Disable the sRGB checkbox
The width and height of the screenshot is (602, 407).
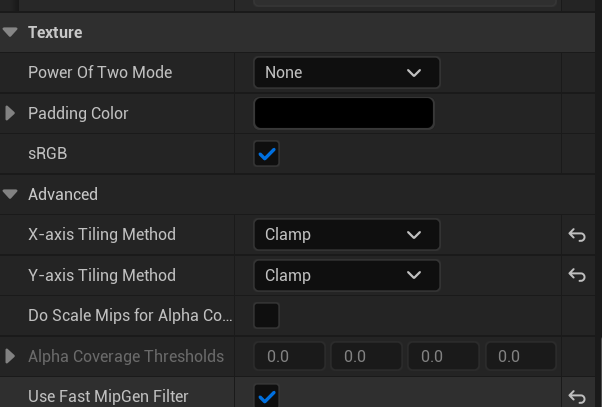266,154
